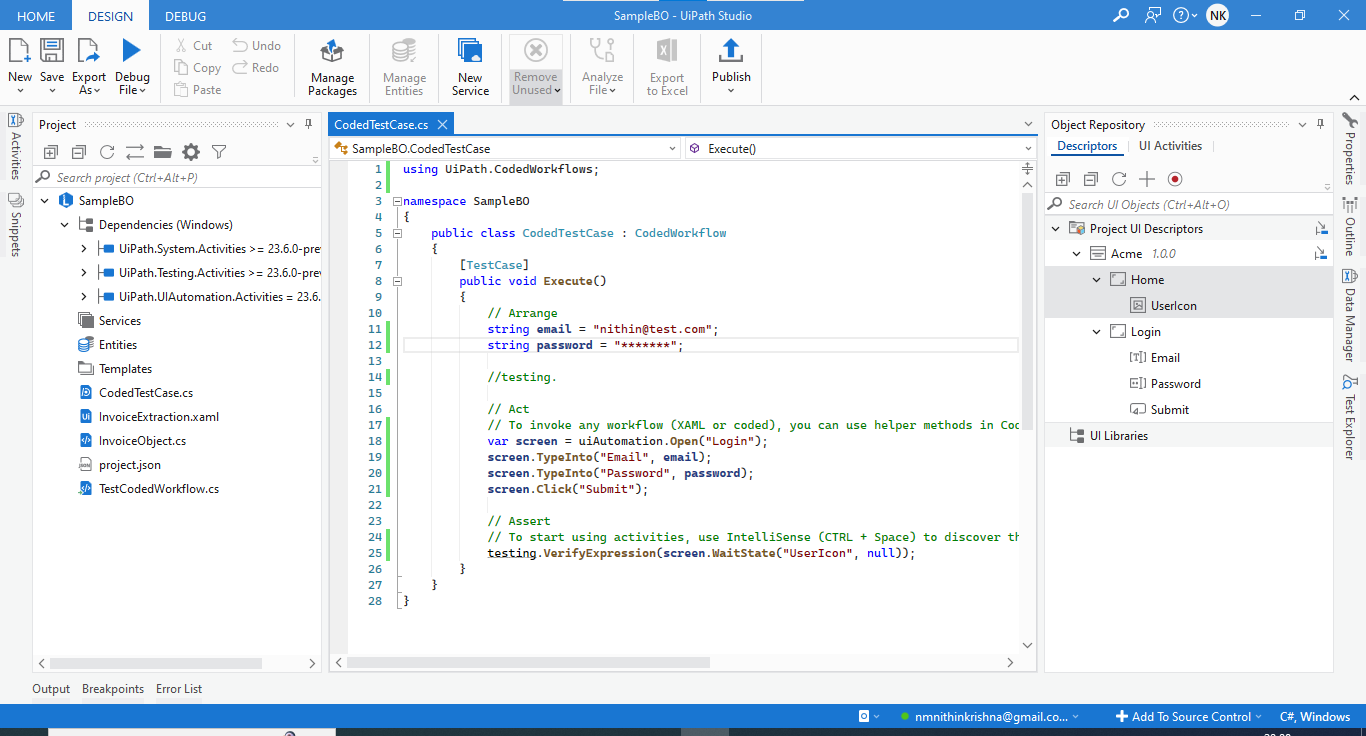Image resolution: width=1366 pixels, height=736 pixels.
Task: Refresh the Project panel
Action: [x=106, y=152]
